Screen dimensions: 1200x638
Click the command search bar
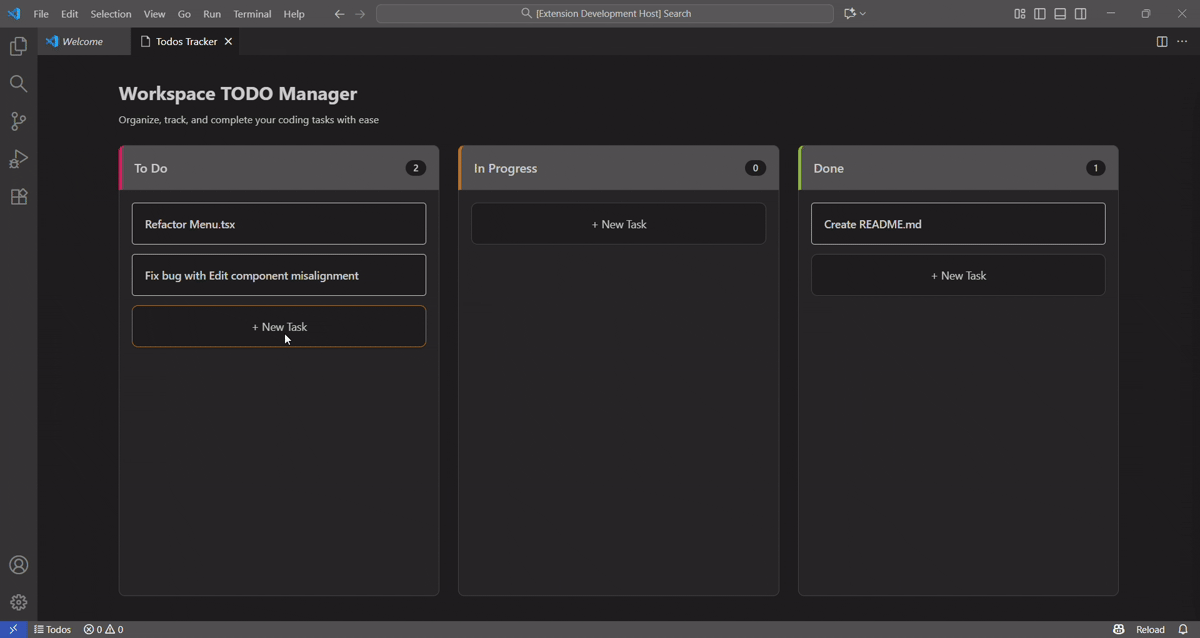coord(604,13)
